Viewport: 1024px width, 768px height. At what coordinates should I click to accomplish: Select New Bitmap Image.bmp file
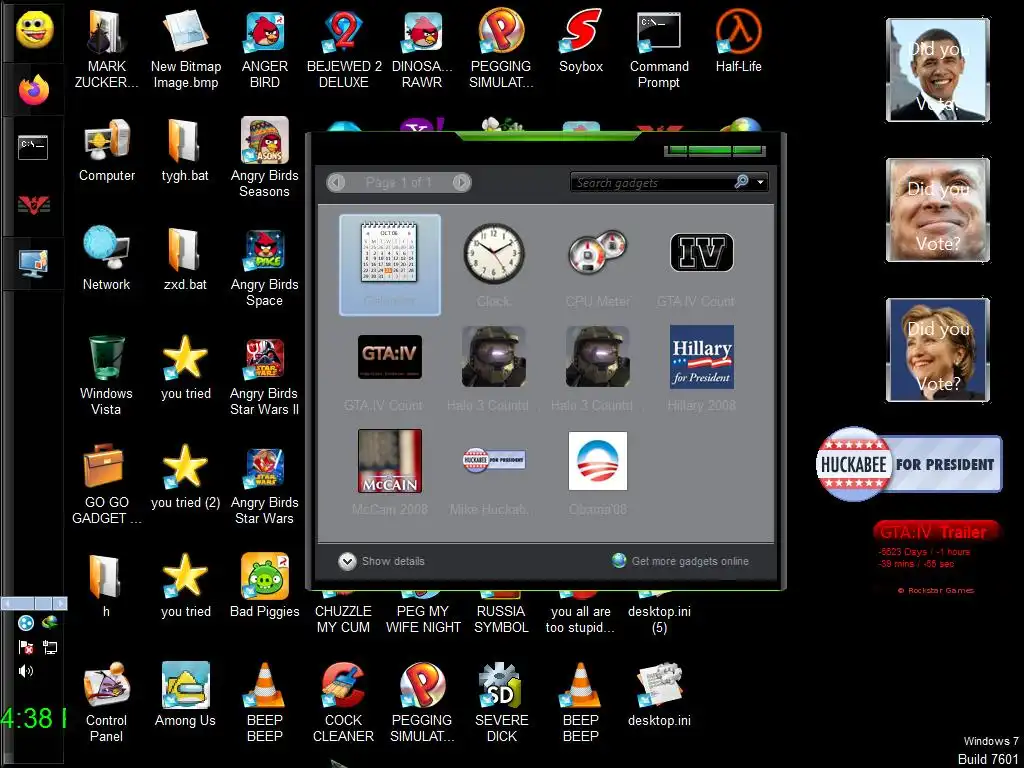click(185, 50)
